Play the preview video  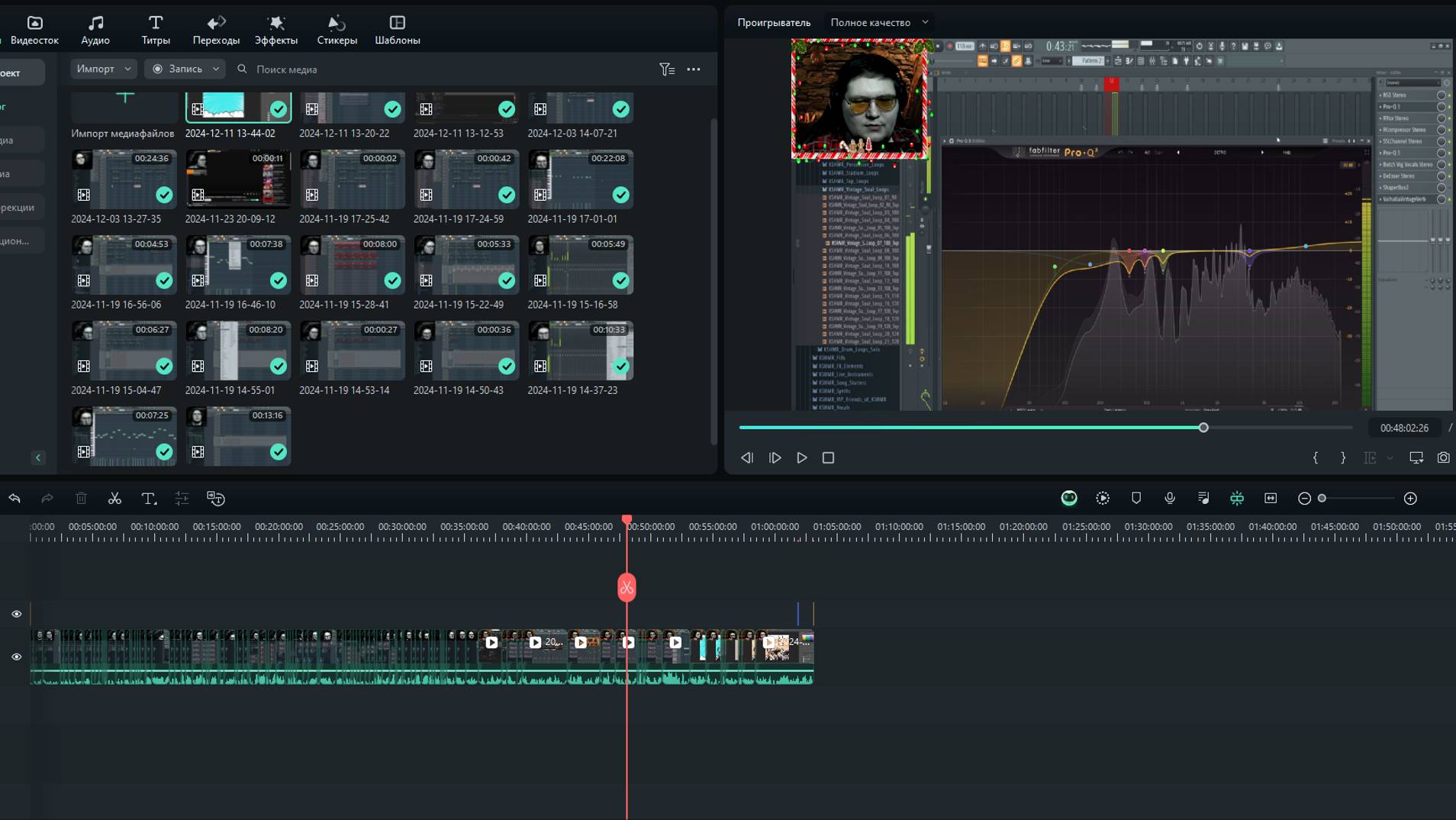[x=802, y=458]
